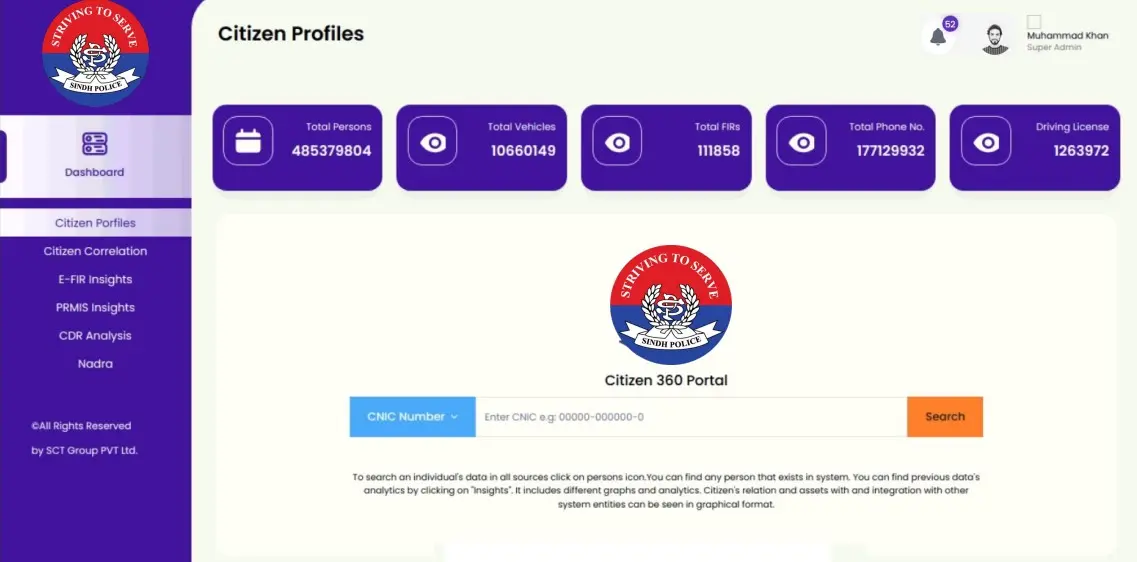
Task: Click the chevron arrow beside CNIC Number
Action: click(455, 417)
